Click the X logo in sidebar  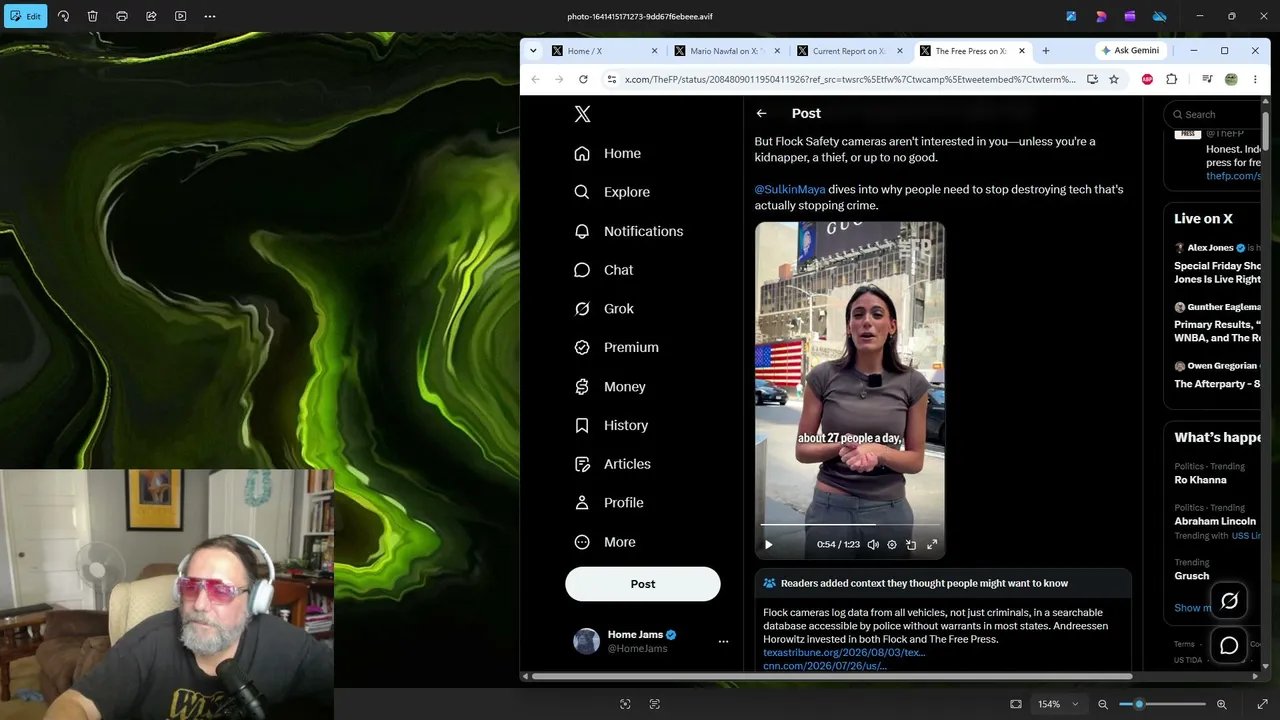(583, 114)
